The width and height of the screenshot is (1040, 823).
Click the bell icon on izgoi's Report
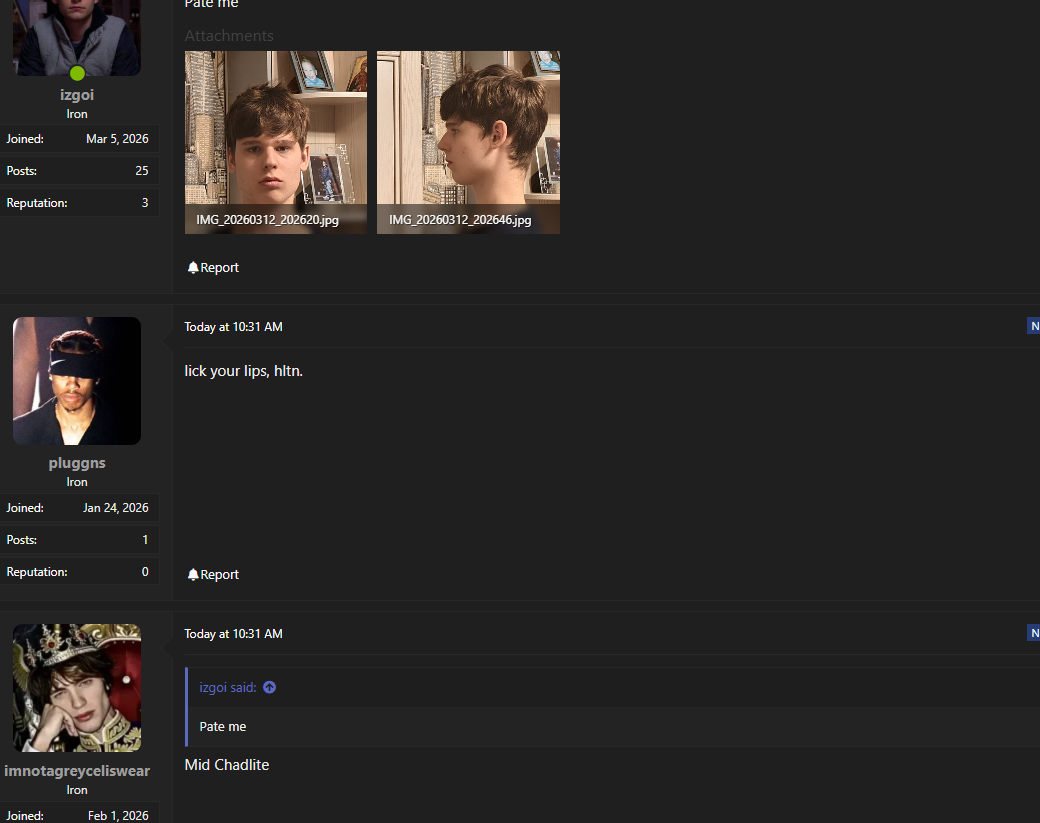pos(193,267)
